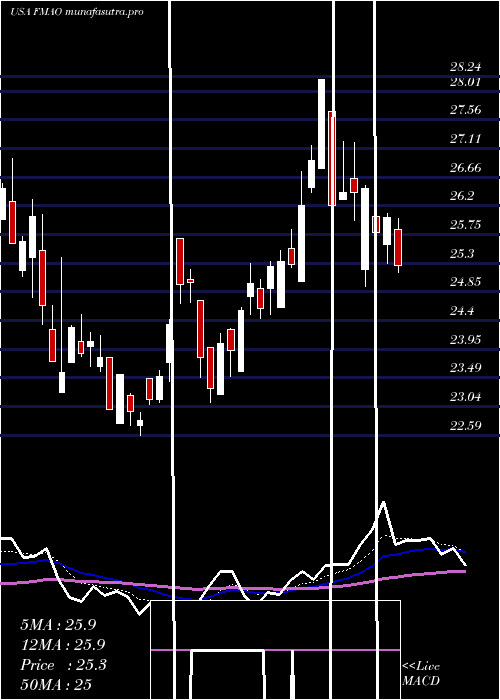
Task: Click the 27.56 price axis label
Action: click(x=466, y=110)
